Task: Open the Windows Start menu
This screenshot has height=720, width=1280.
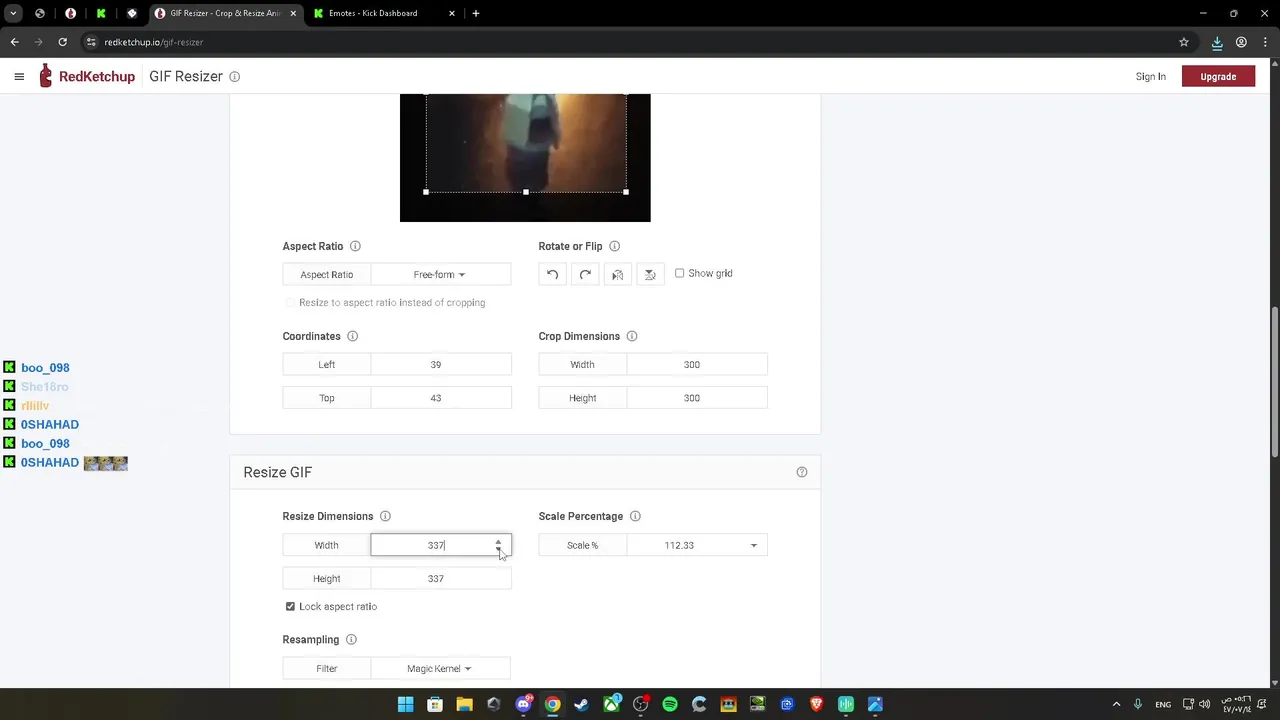Action: pyautogui.click(x=405, y=704)
